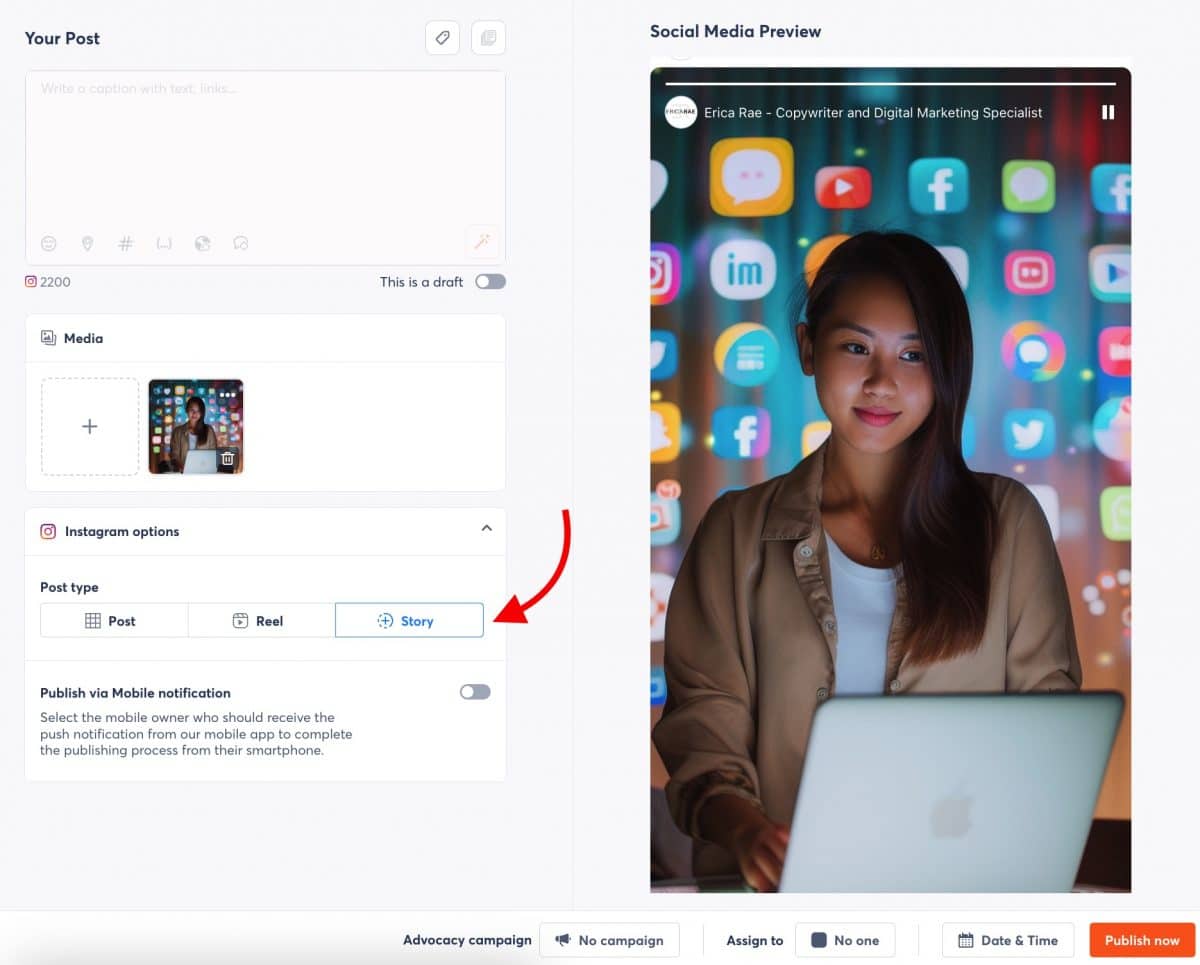Image resolution: width=1200 pixels, height=965 pixels.
Task: Open the Advocacy campaign selector
Action: tap(610, 940)
